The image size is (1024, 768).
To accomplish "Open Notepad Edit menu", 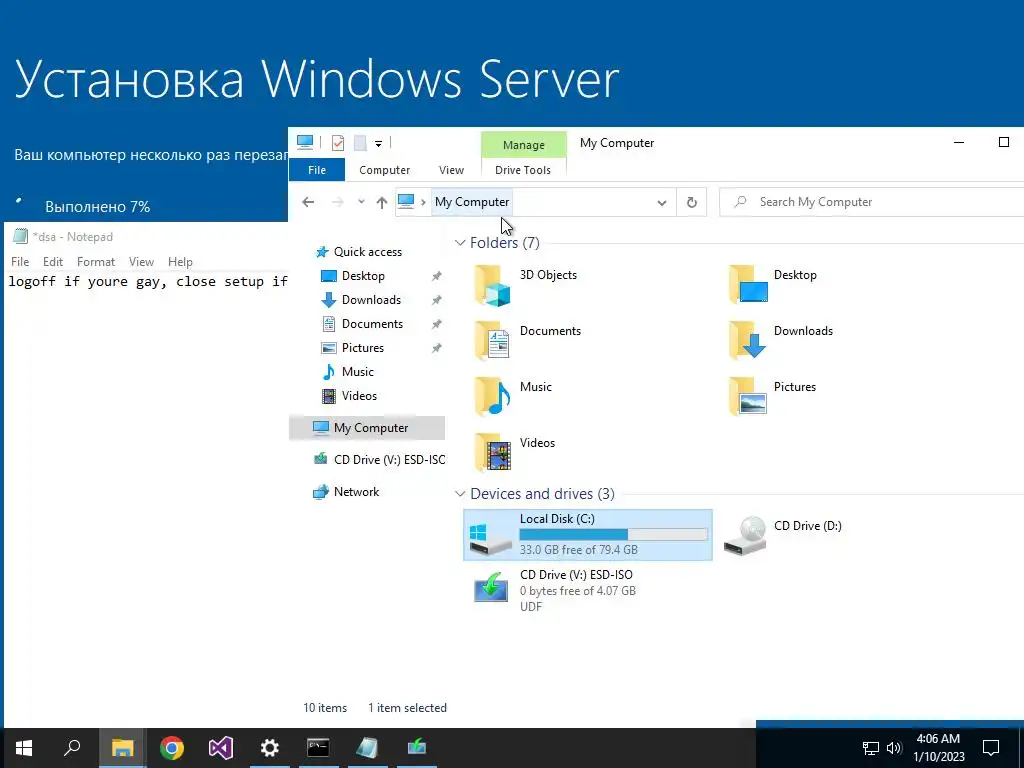I will 53,262.
